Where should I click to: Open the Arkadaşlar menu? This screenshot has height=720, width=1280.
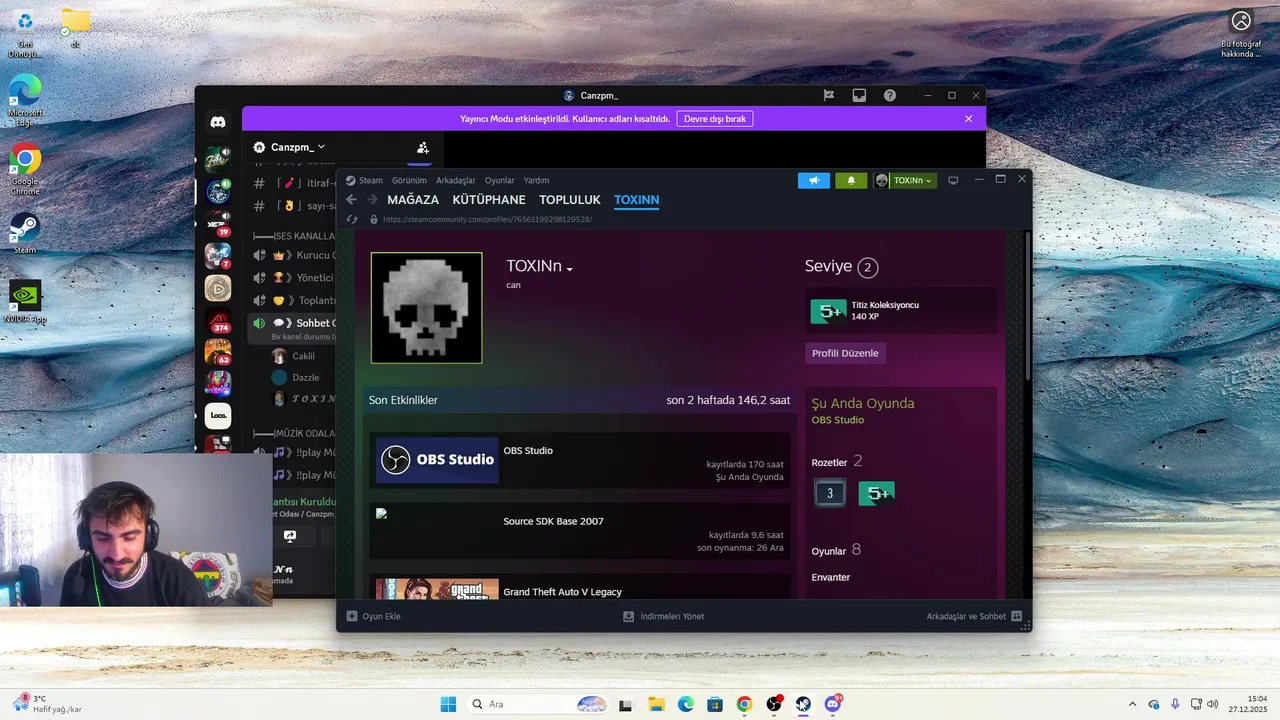tap(456, 180)
